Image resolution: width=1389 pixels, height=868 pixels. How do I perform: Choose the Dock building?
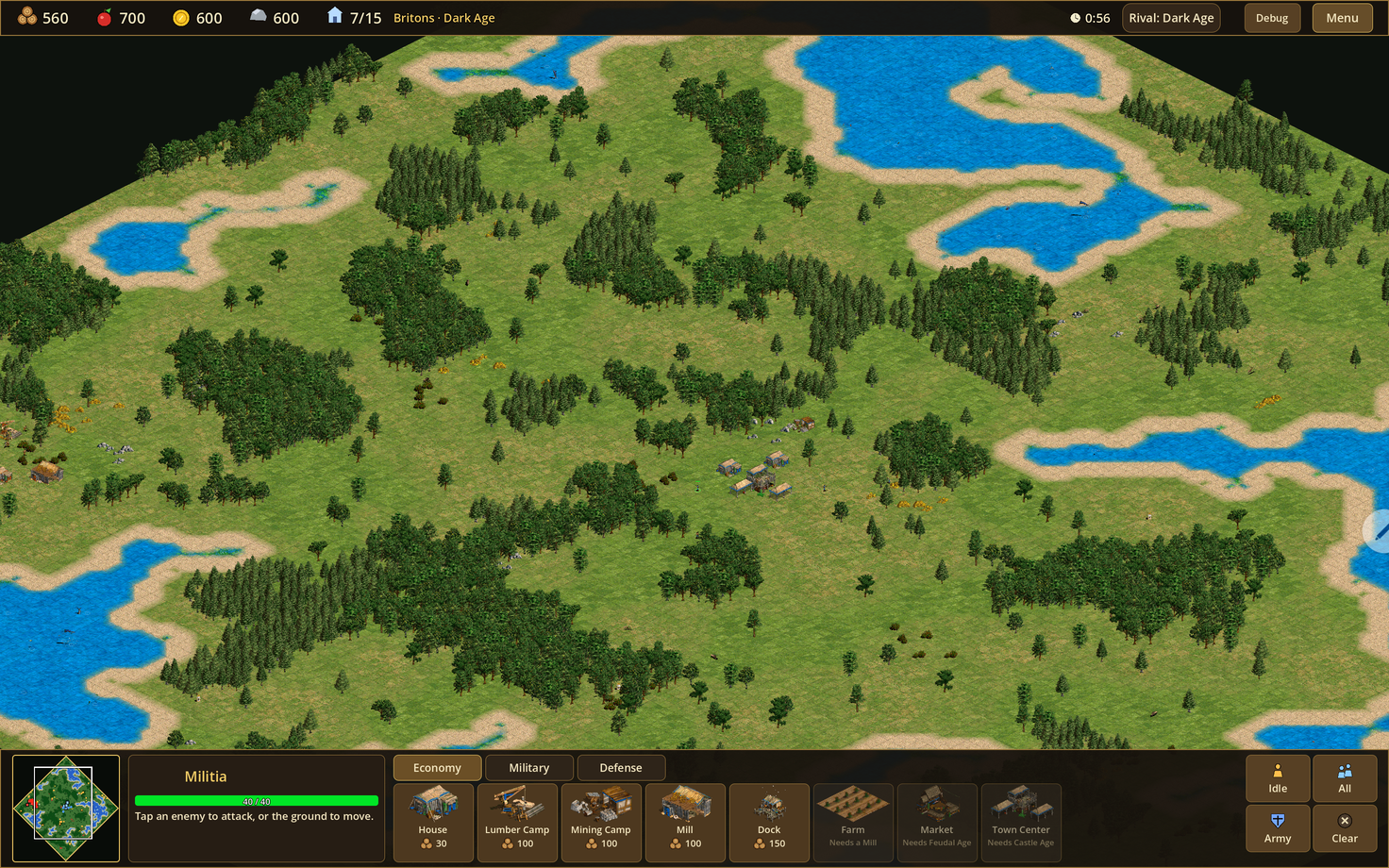click(x=769, y=823)
